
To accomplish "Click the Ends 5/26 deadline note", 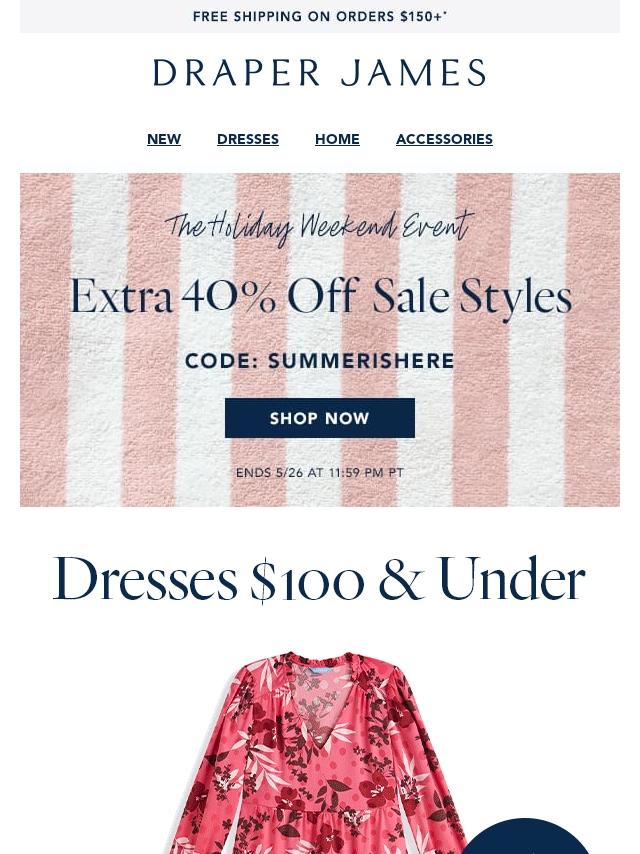I will pyautogui.click(x=320, y=473).
